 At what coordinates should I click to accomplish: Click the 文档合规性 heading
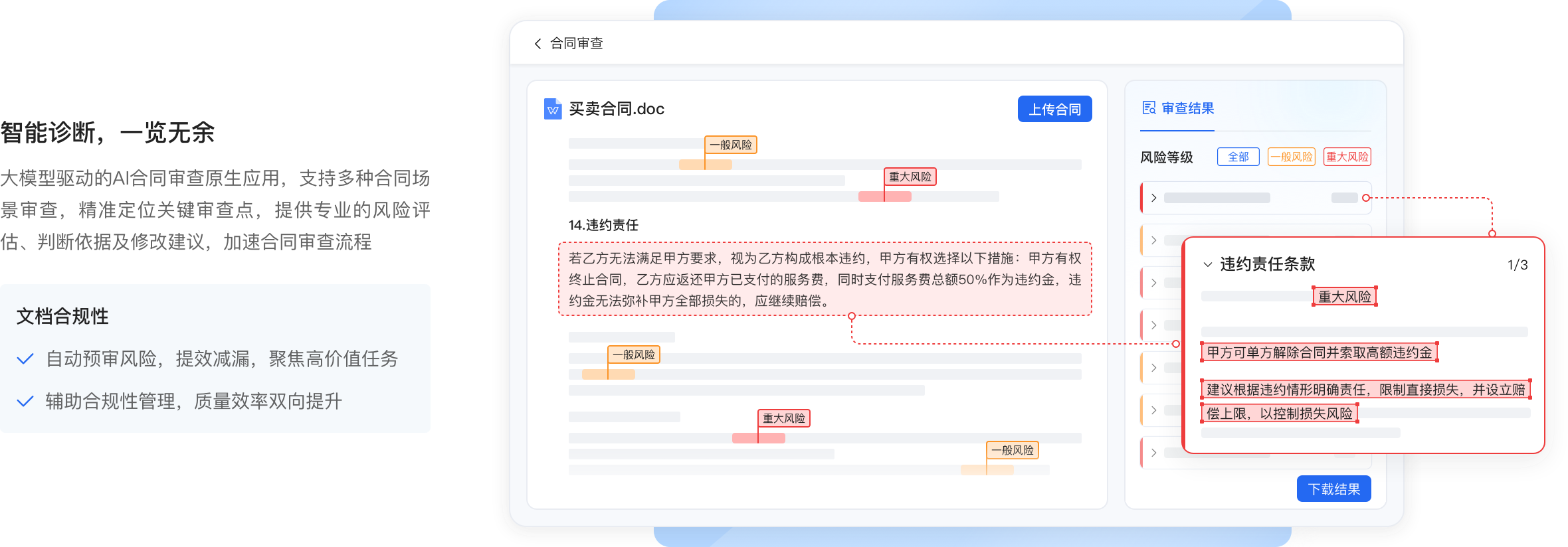62,316
